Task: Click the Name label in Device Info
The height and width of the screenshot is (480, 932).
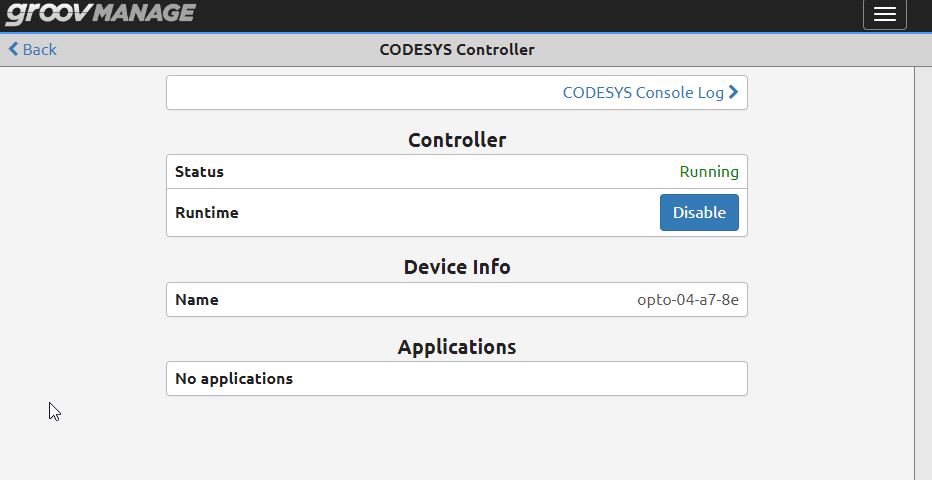Action: click(197, 299)
